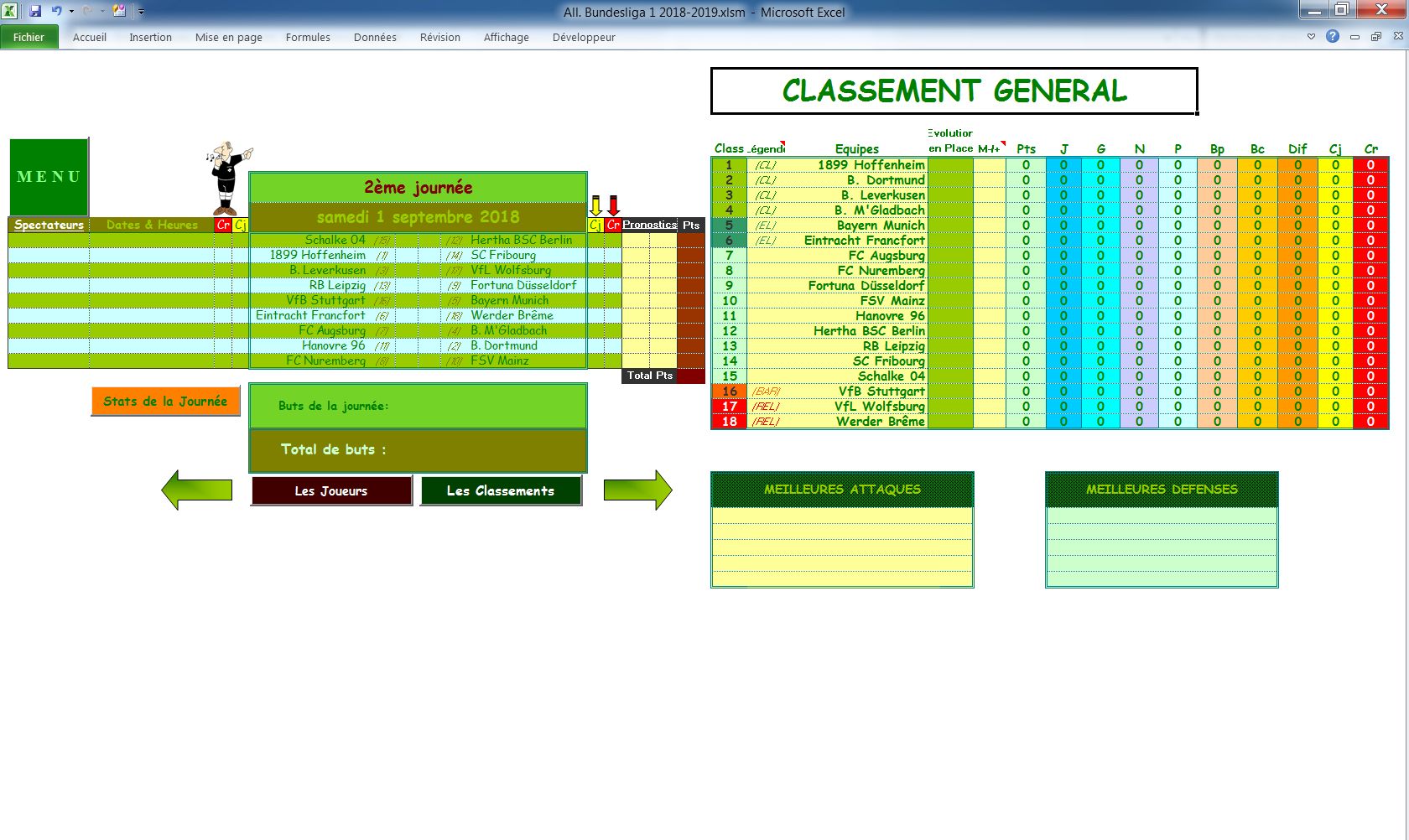Open the Développeur ribbon tab
This screenshot has height=840, width=1409.
584,37
